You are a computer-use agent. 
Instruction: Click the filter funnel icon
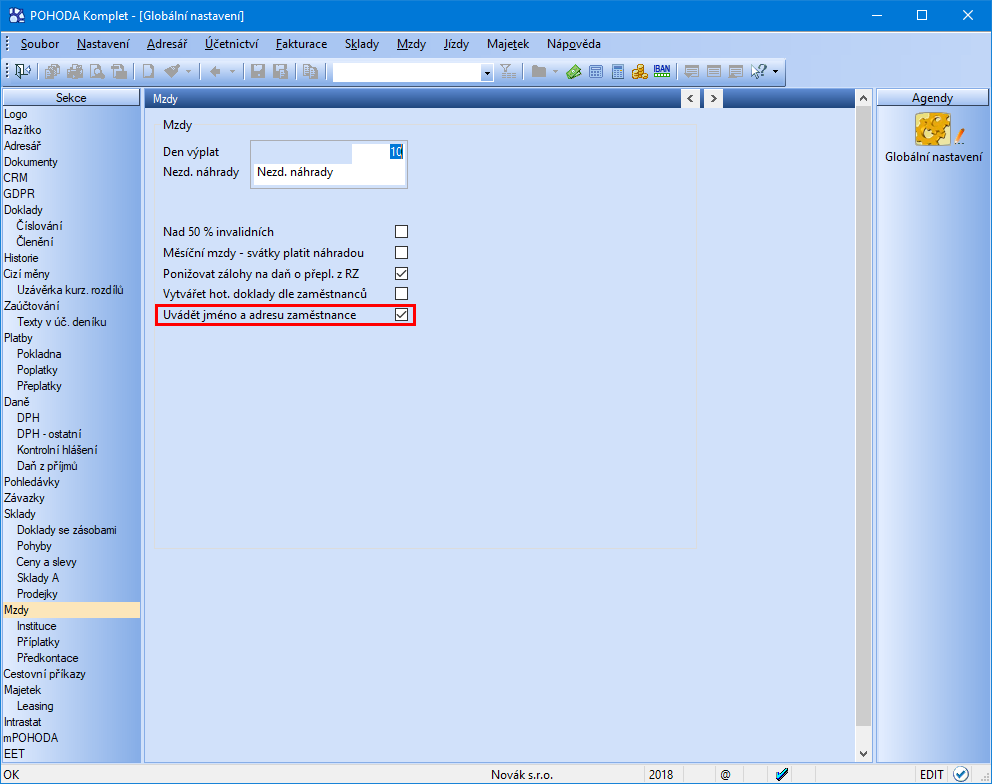pyautogui.click(x=508, y=72)
